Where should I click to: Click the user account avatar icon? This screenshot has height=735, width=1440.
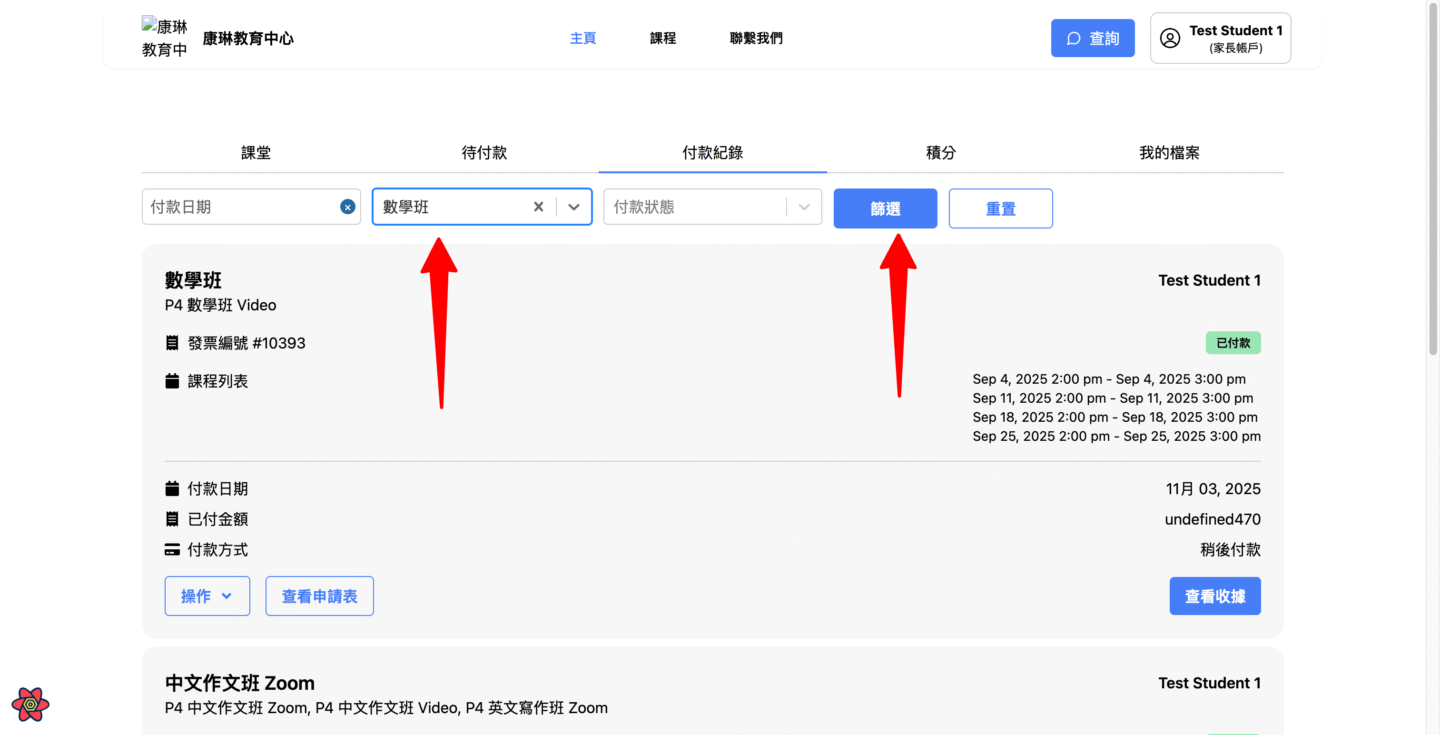[1169, 38]
